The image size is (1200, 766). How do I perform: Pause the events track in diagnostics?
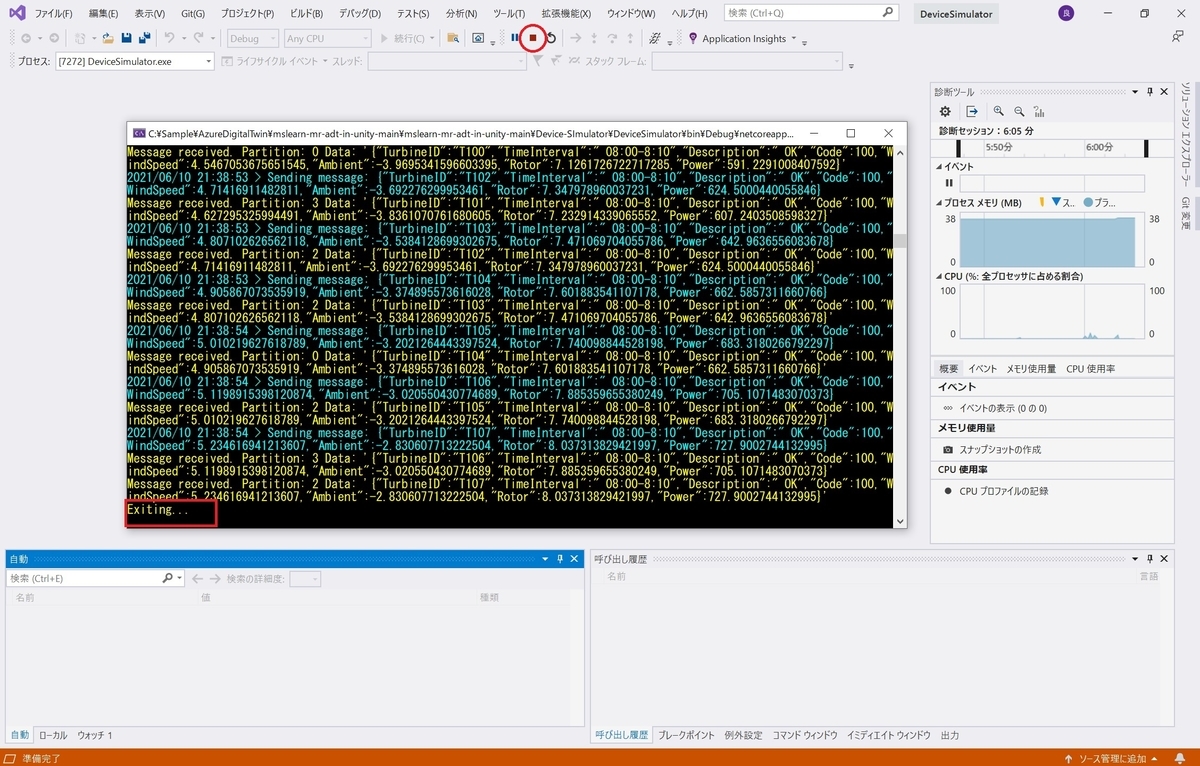pyautogui.click(x=949, y=183)
